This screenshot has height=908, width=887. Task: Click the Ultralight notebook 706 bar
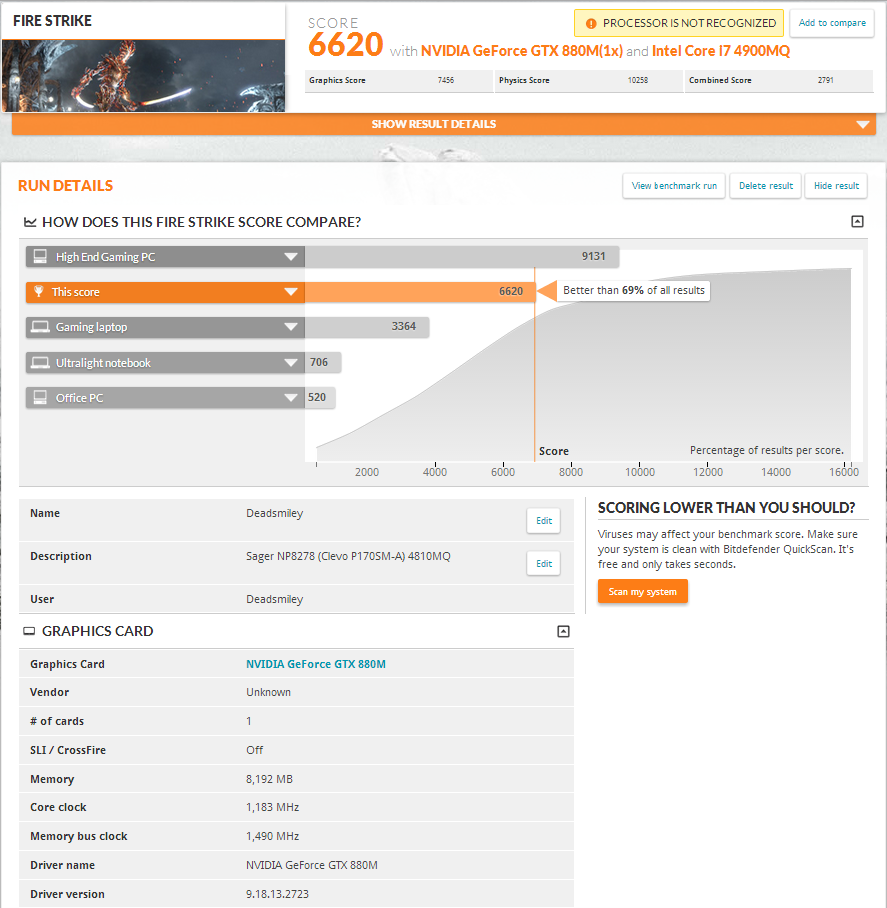(323, 363)
